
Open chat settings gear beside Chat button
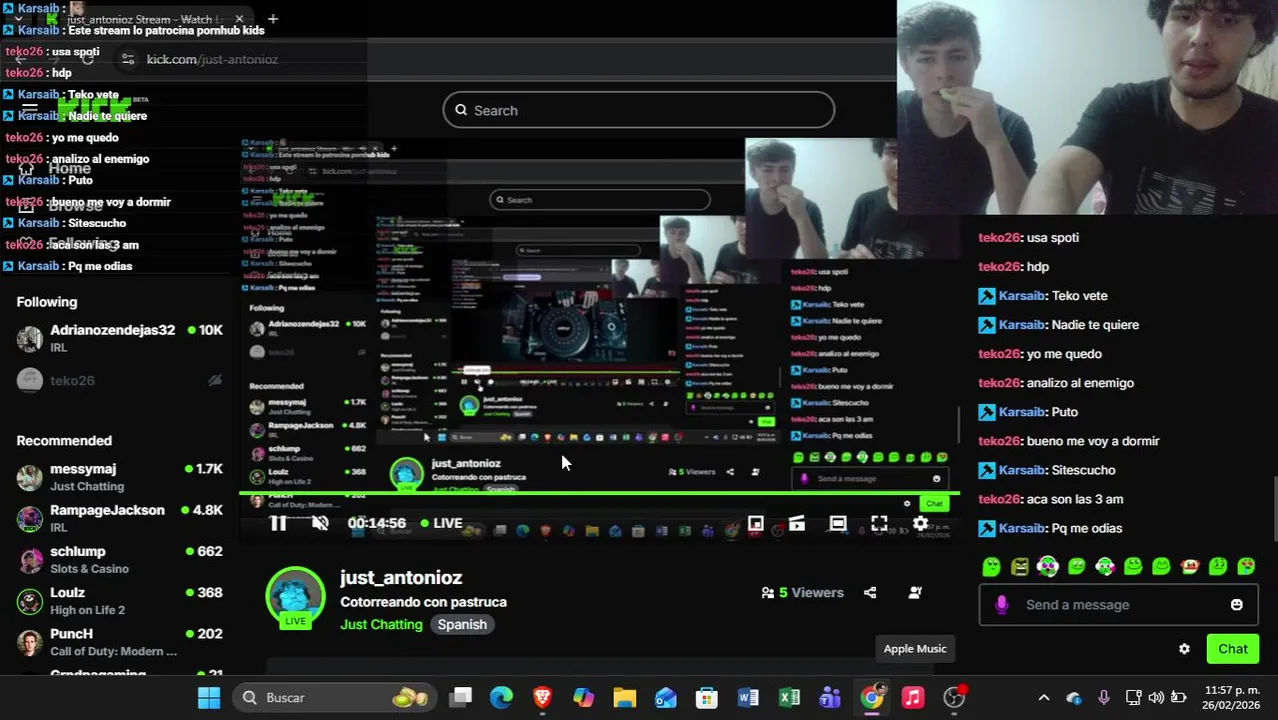[x=1184, y=649]
